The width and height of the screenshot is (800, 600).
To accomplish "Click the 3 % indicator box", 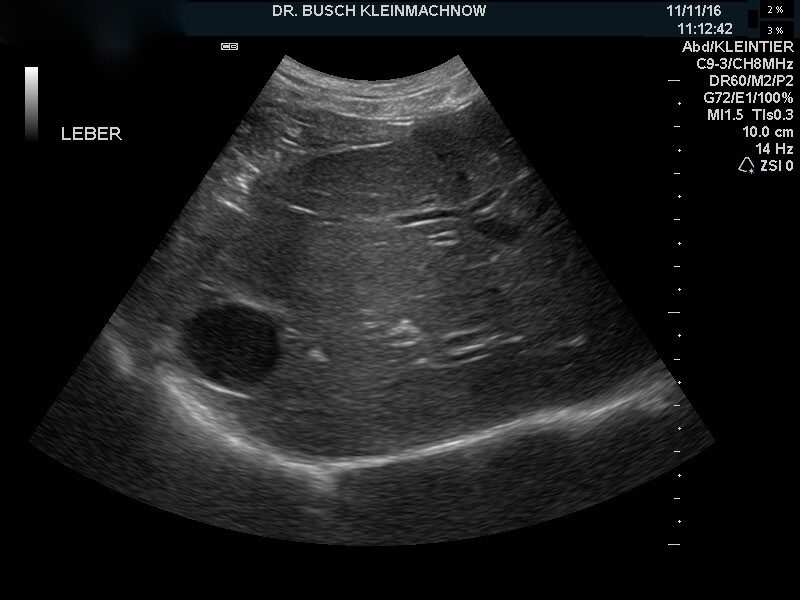I will 775,30.
